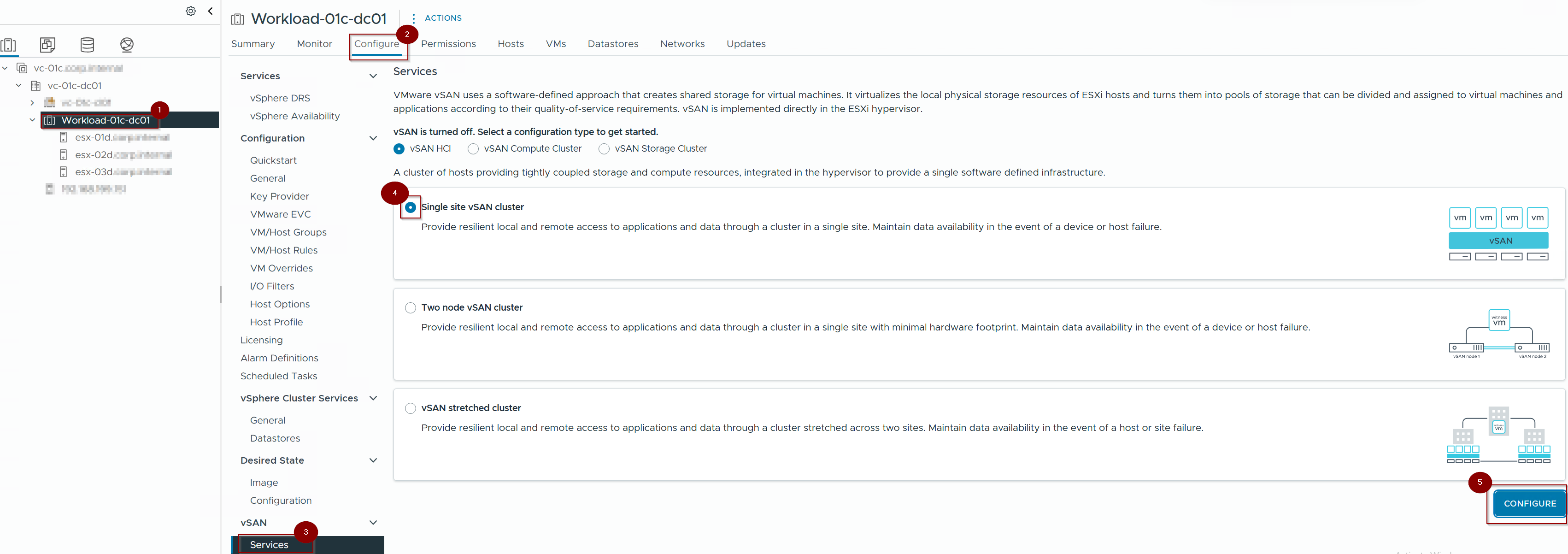
Task: Switch to the Storage inventory view icon
Action: pyautogui.click(x=87, y=44)
